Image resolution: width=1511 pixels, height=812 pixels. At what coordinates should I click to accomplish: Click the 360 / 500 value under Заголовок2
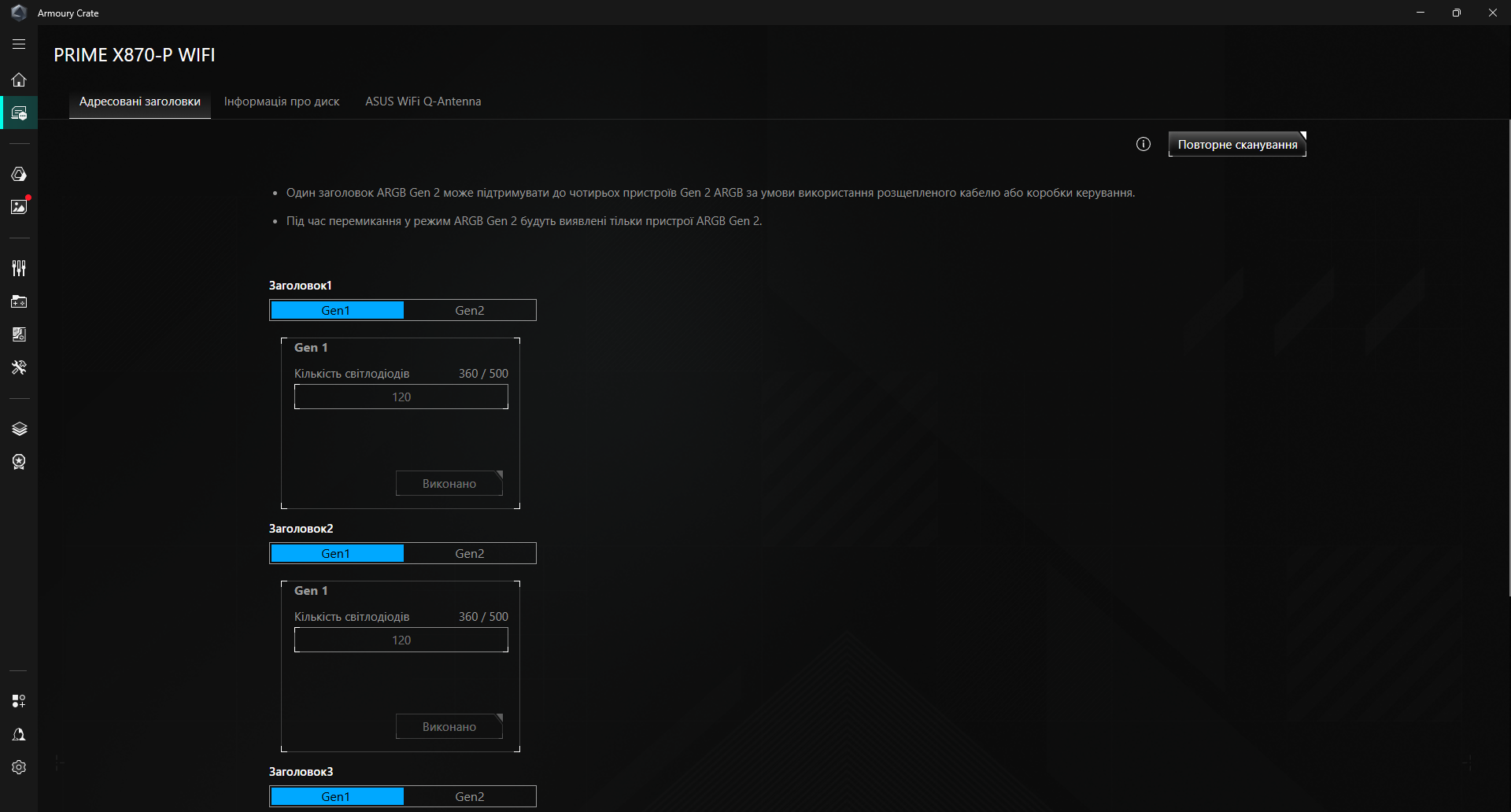[483, 617]
